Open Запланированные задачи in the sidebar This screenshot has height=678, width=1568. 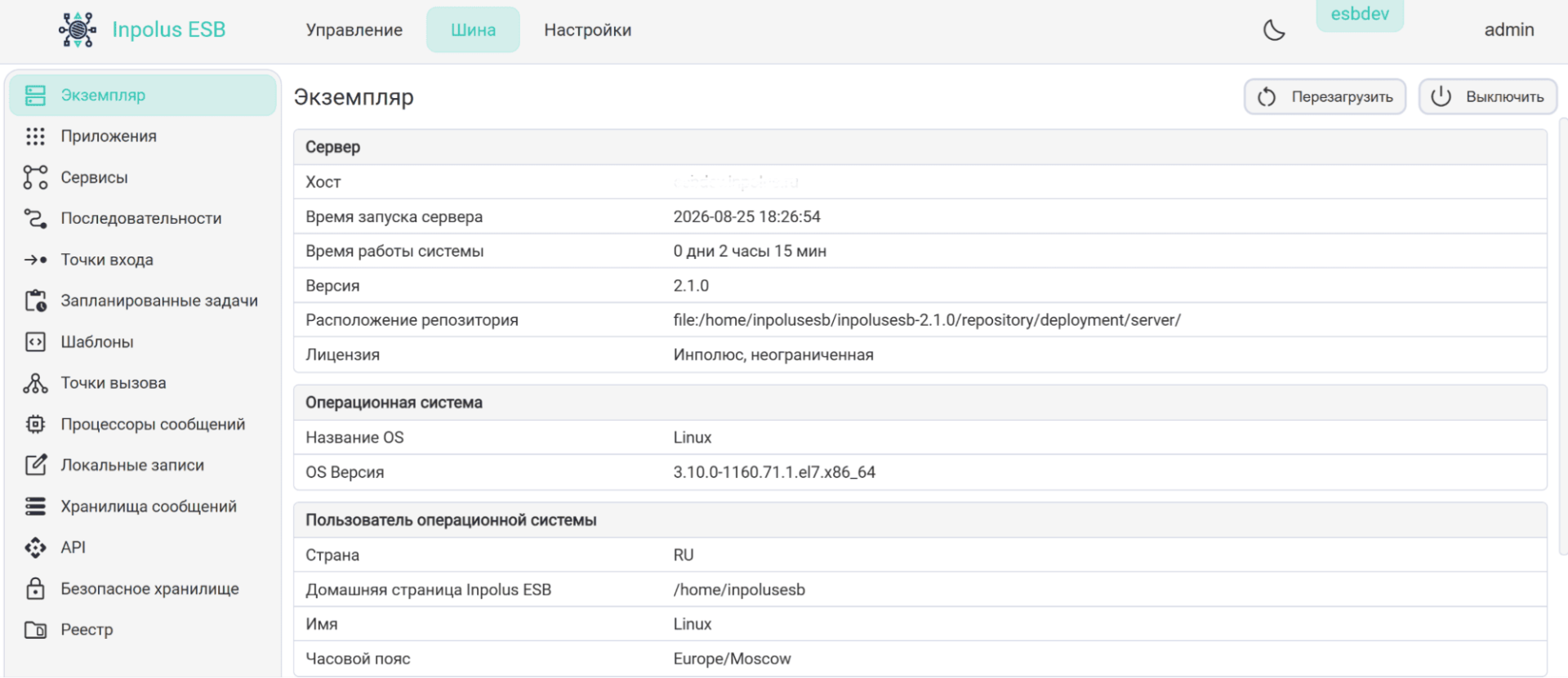[159, 301]
